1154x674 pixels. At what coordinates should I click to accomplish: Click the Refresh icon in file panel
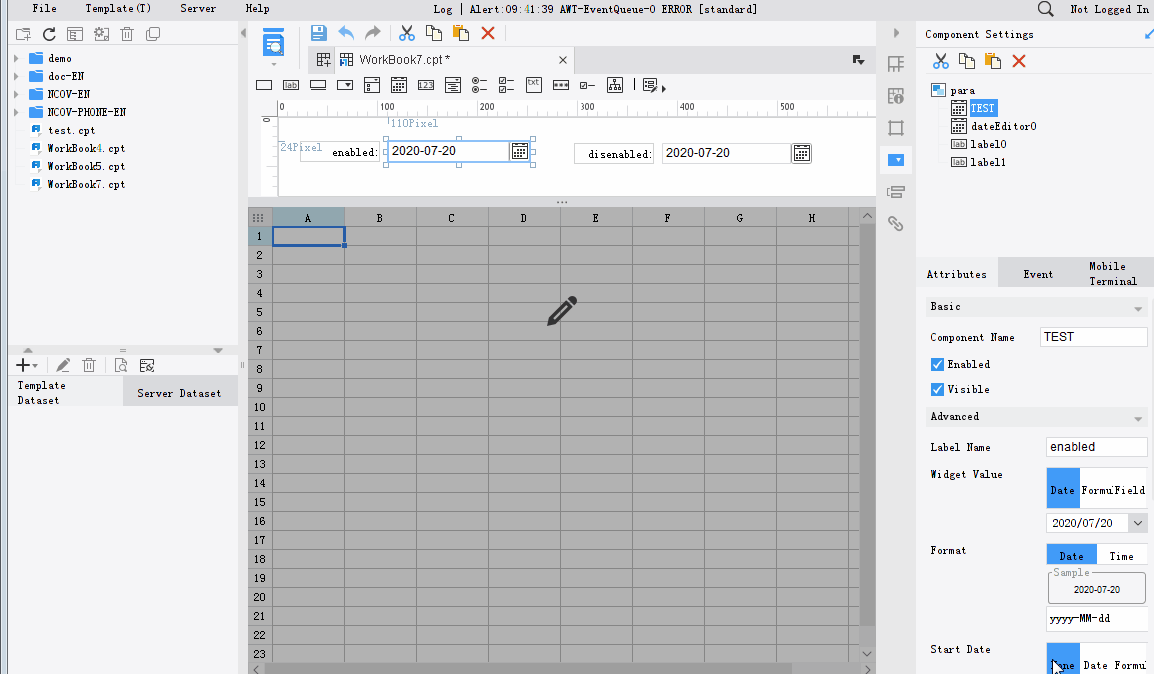49,35
